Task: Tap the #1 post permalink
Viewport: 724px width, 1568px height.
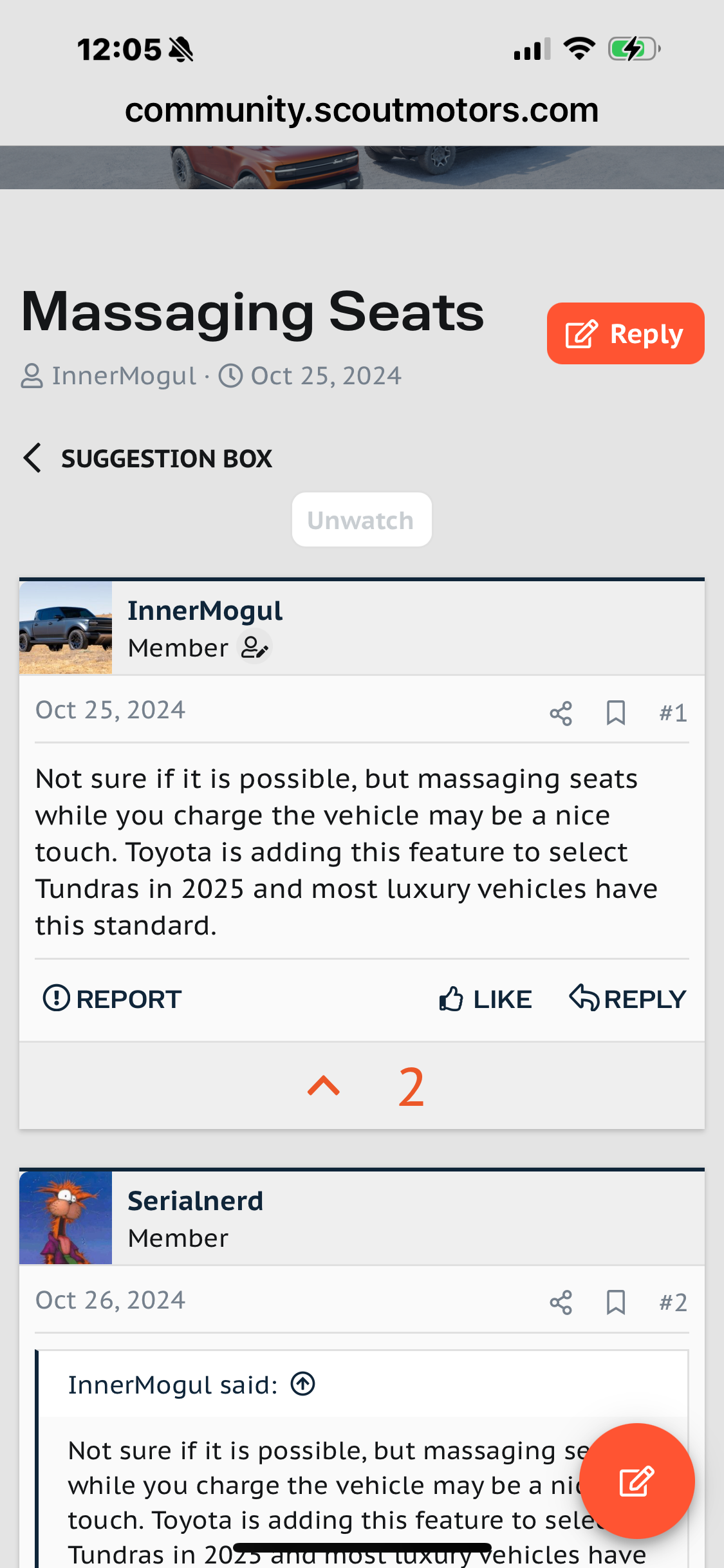Action: pyautogui.click(x=673, y=713)
